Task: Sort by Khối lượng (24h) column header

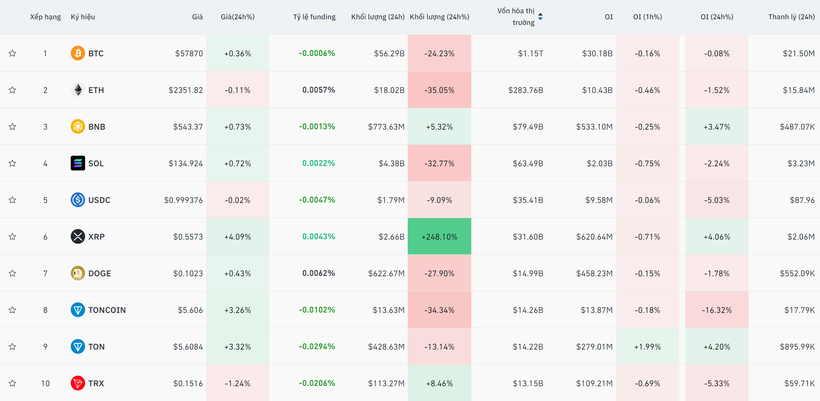Action: (x=378, y=17)
